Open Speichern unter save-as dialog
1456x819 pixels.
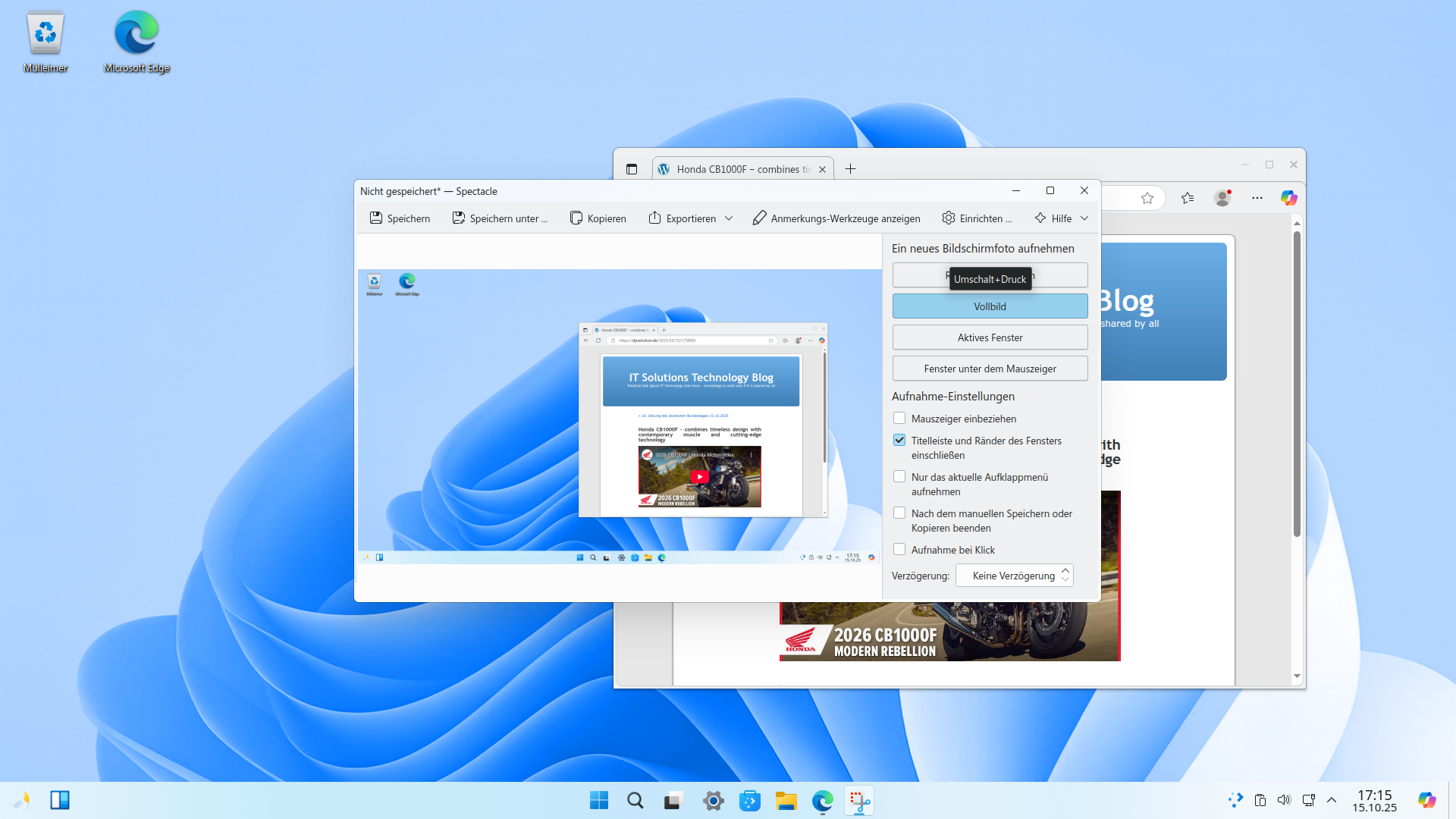click(500, 218)
